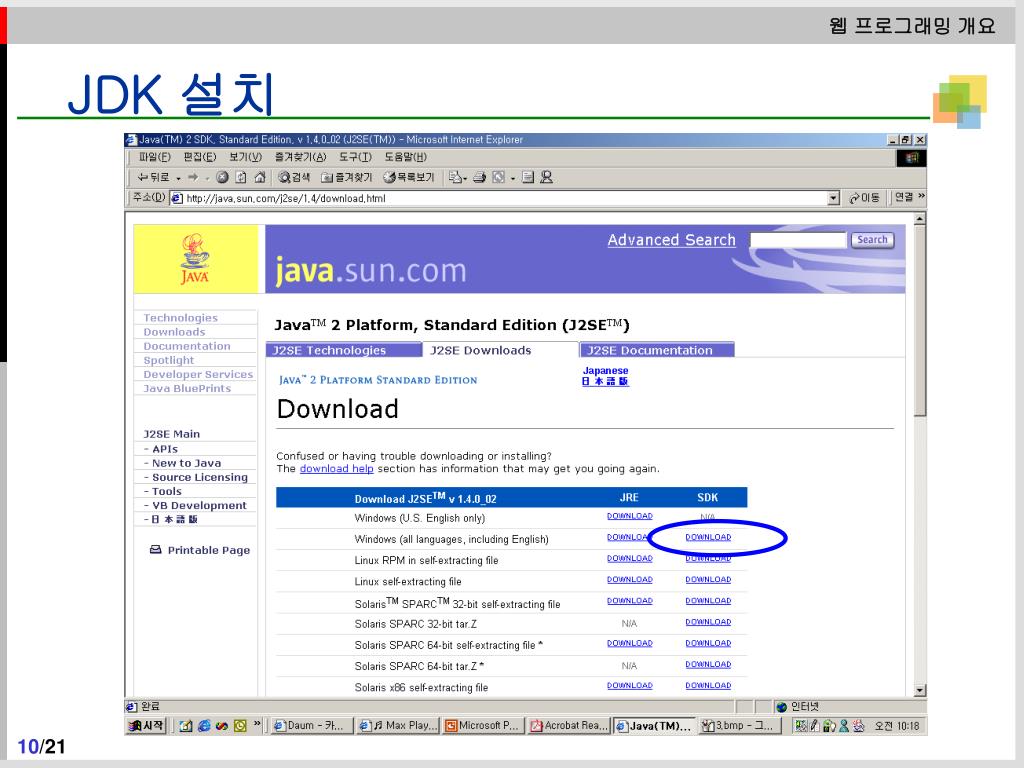The width and height of the screenshot is (1024, 768).
Task: Click SDK DOWNLOAD for Solaris SPARC 32-bit tar.Z
Action: pyautogui.click(x=708, y=622)
